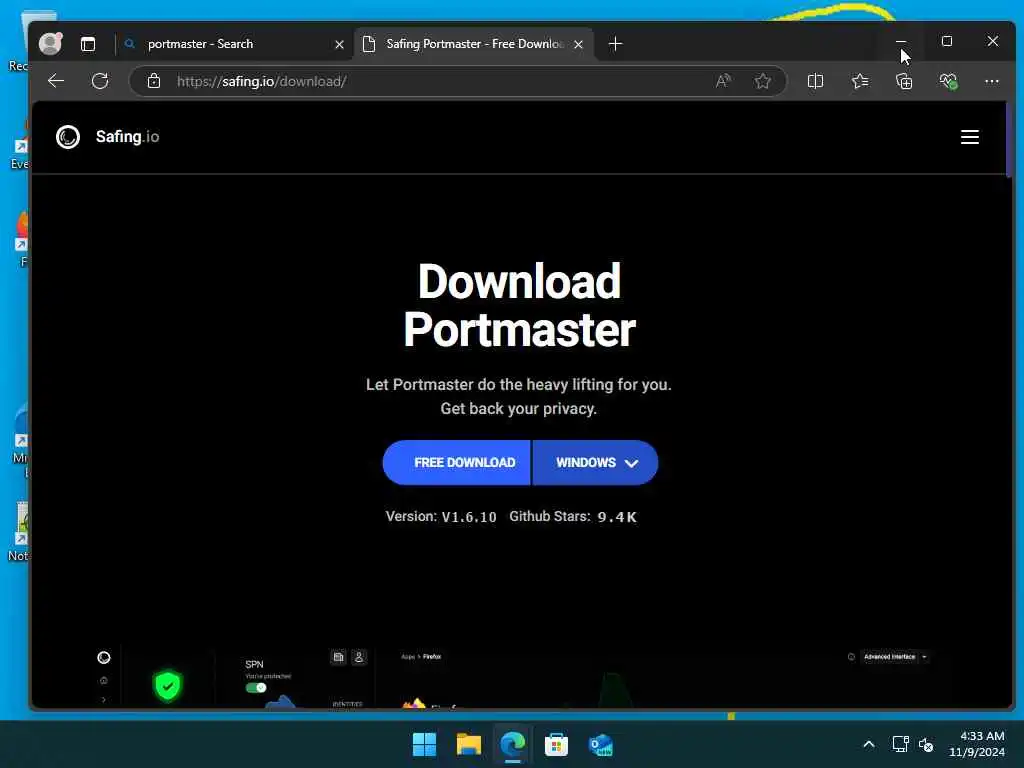Open the Windows Start menu
Image resolution: width=1024 pixels, height=768 pixels.
click(x=424, y=744)
